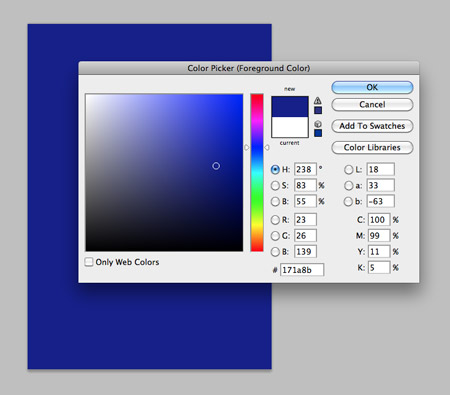Click OK to confirm the color
The image size is (450, 395).
click(372, 87)
